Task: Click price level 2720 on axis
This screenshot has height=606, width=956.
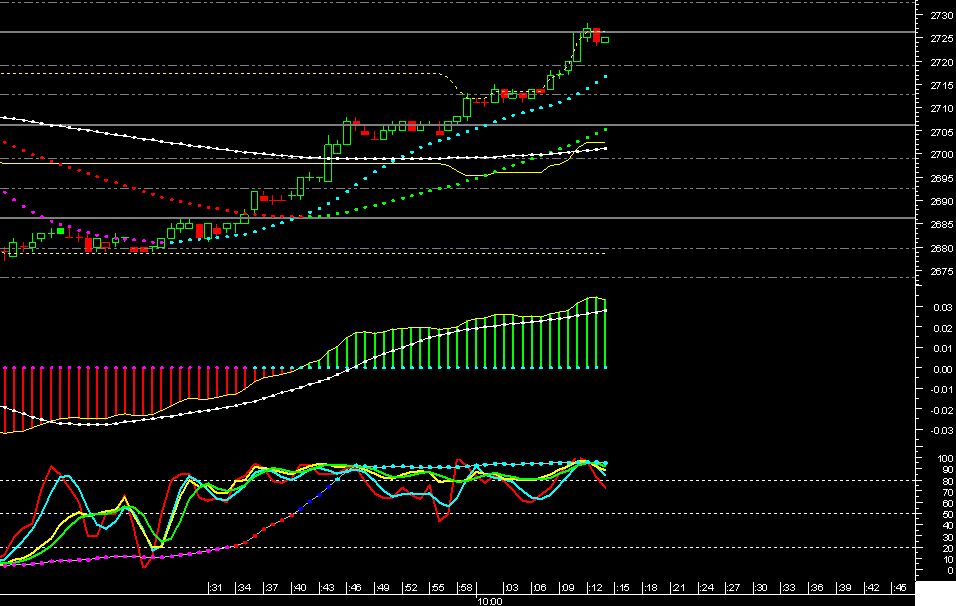Action: tap(941, 62)
